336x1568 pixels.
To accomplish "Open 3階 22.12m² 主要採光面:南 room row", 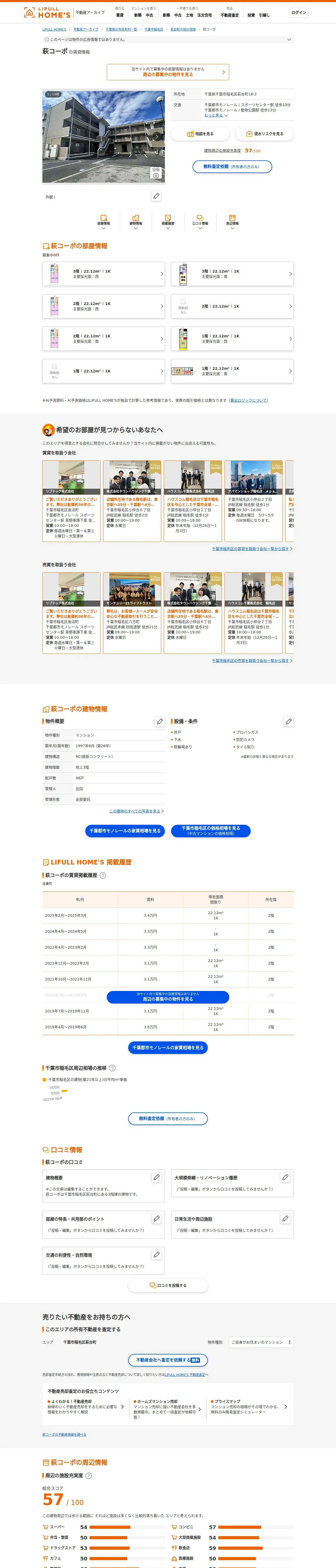I will click(232, 274).
